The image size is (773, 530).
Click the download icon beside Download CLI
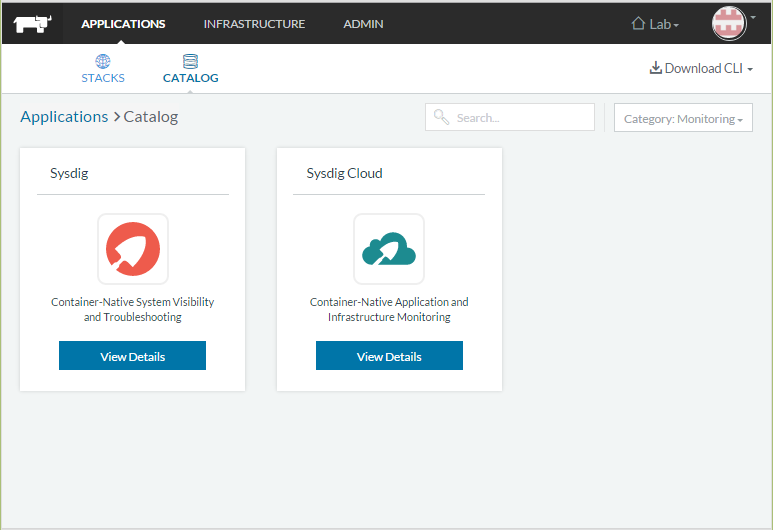point(656,68)
